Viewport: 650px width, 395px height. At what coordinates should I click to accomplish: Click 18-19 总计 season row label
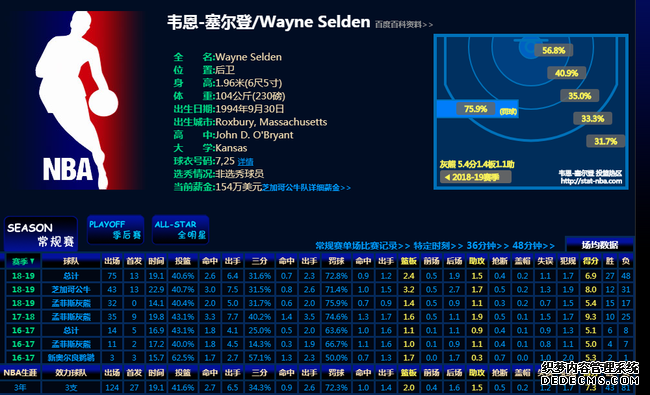tap(71, 276)
